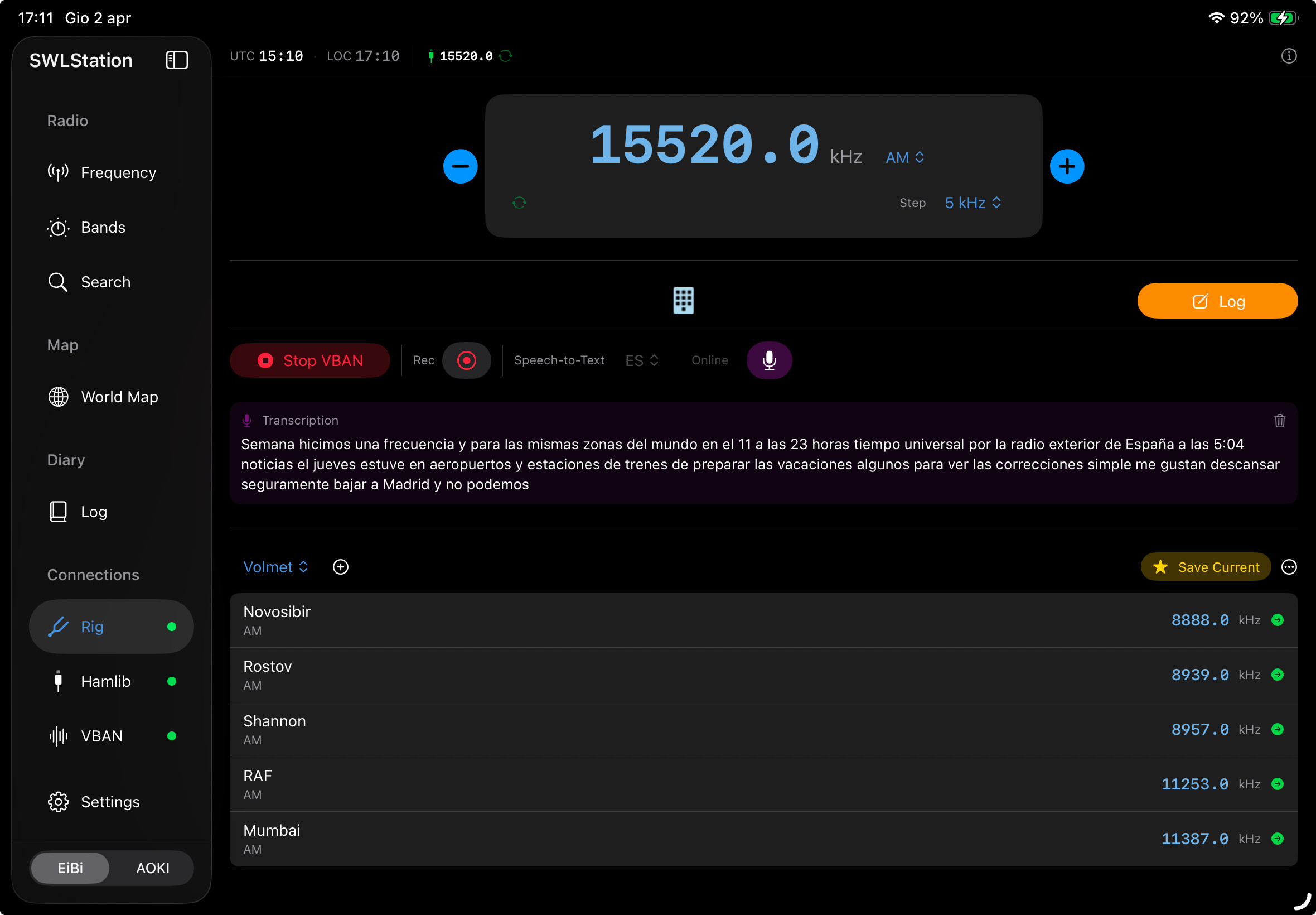Open the ellipsis options next to Save Current
Image resolution: width=1316 pixels, height=915 pixels.
pos(1289,566)
